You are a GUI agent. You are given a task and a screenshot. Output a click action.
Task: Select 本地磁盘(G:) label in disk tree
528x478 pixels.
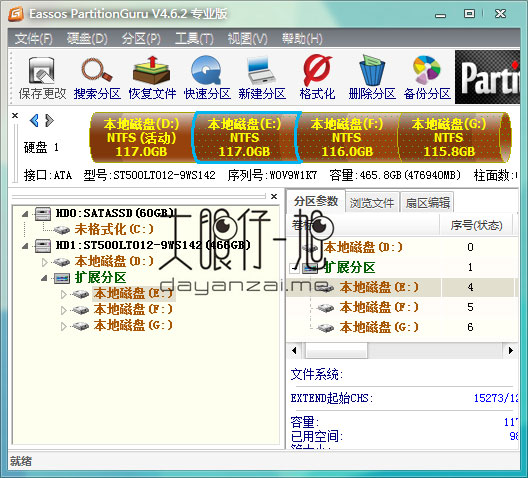[133, 326]
